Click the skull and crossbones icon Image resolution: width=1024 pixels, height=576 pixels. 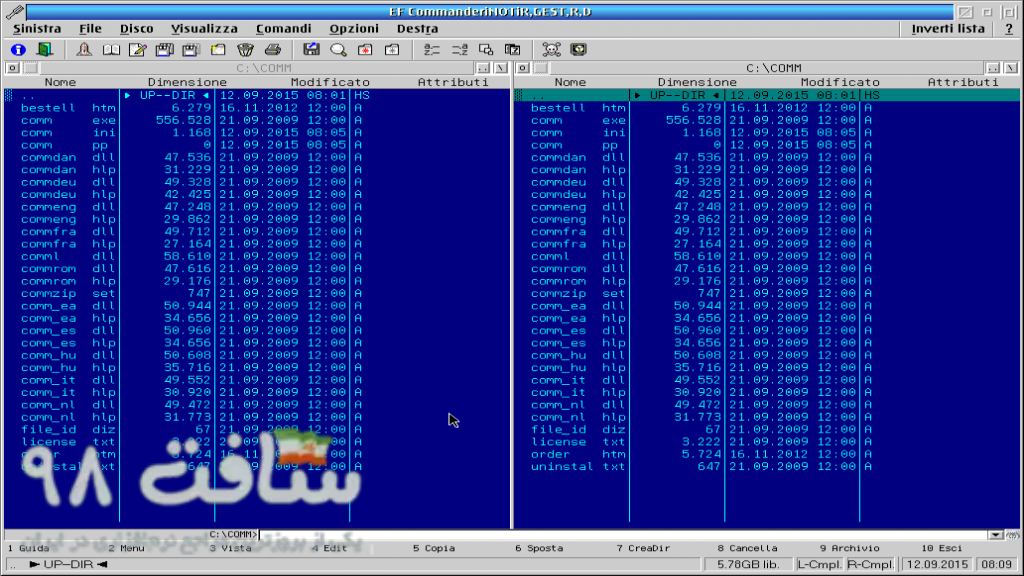tap(552, 50)
